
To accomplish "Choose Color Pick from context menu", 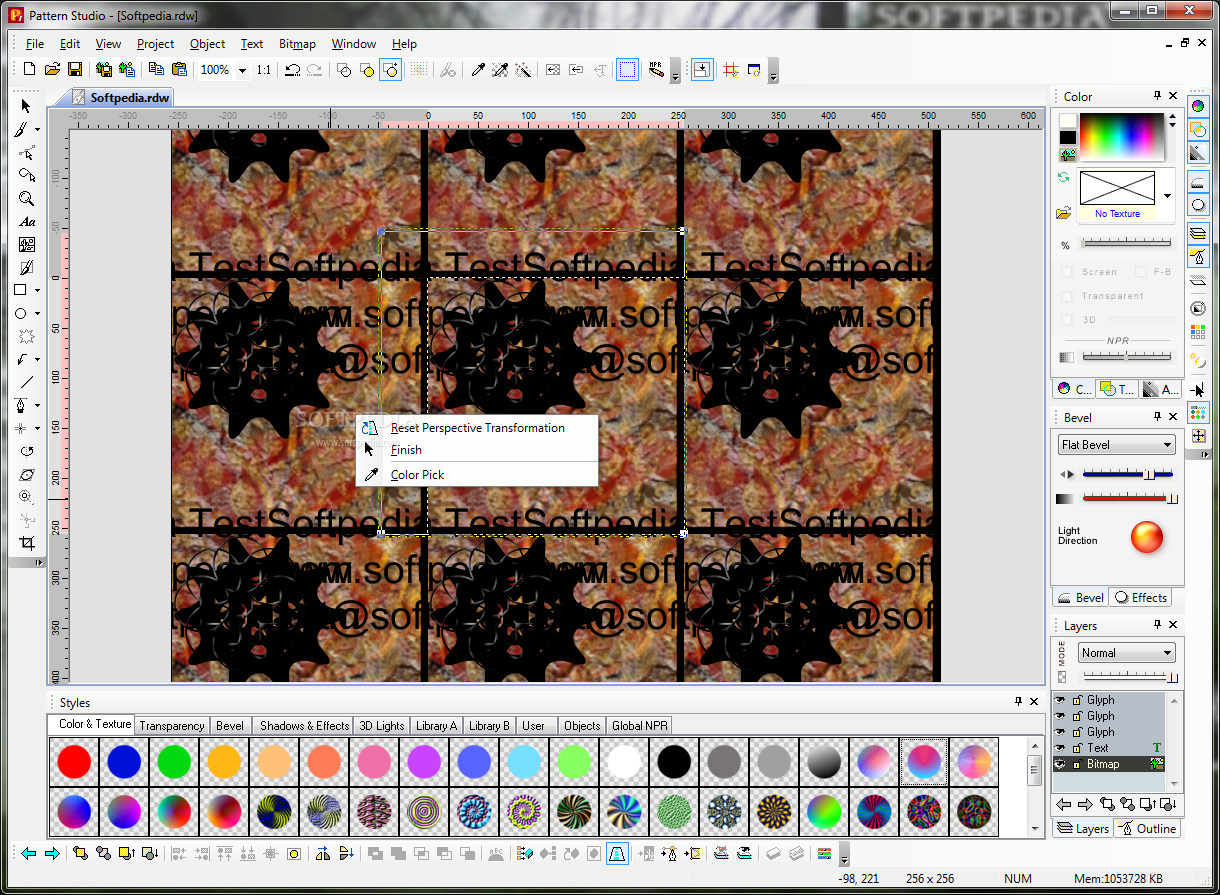I will [x=477, y=475].
